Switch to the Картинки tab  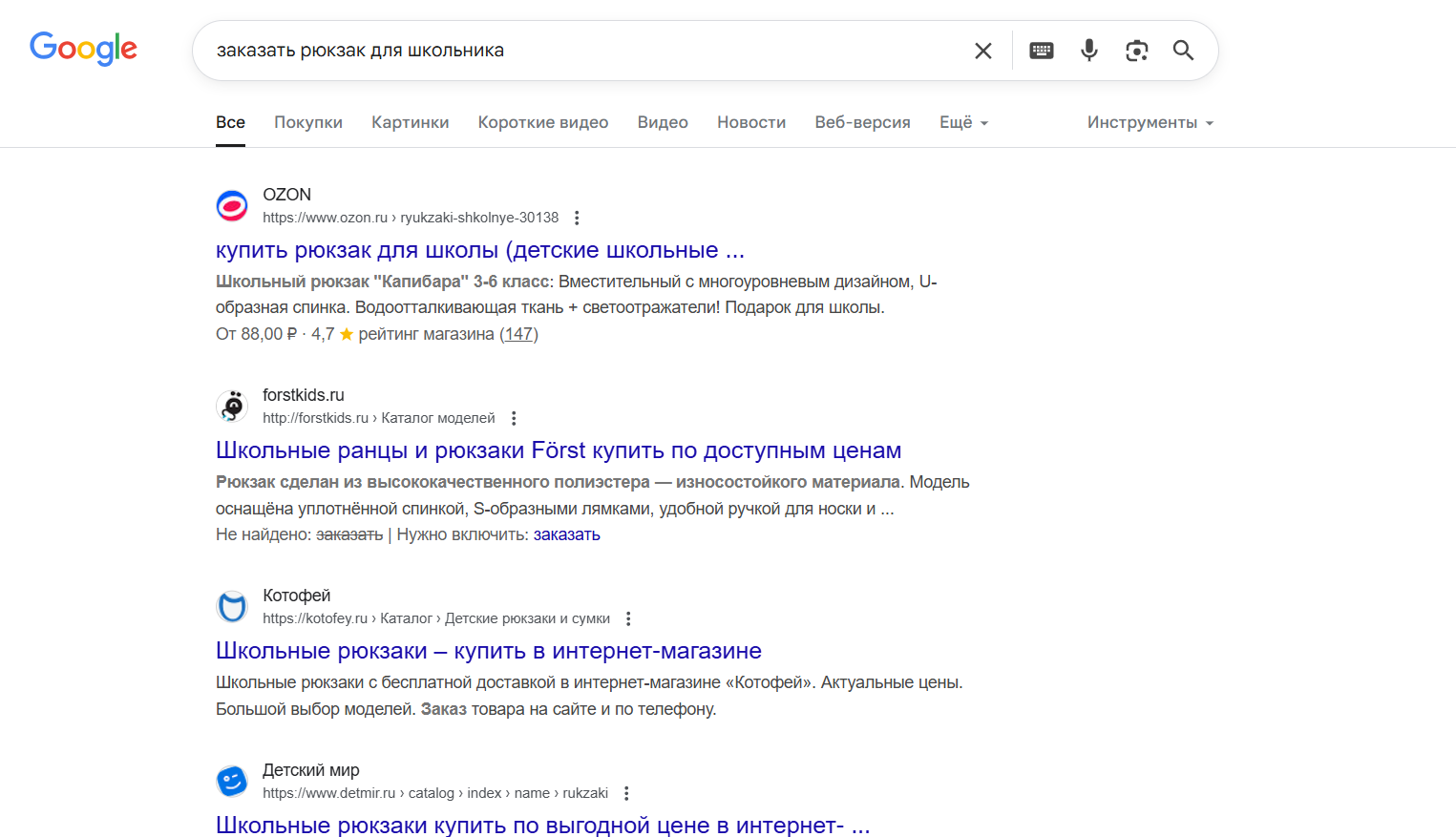[x=410, y=122]
